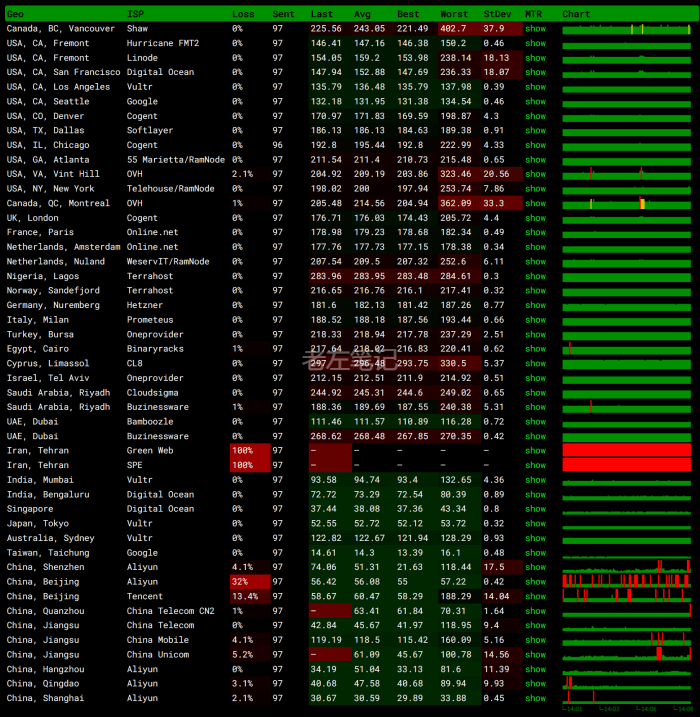
Task: Click chart for Jiangsu China Unicom row
Action: pos(626,654)
